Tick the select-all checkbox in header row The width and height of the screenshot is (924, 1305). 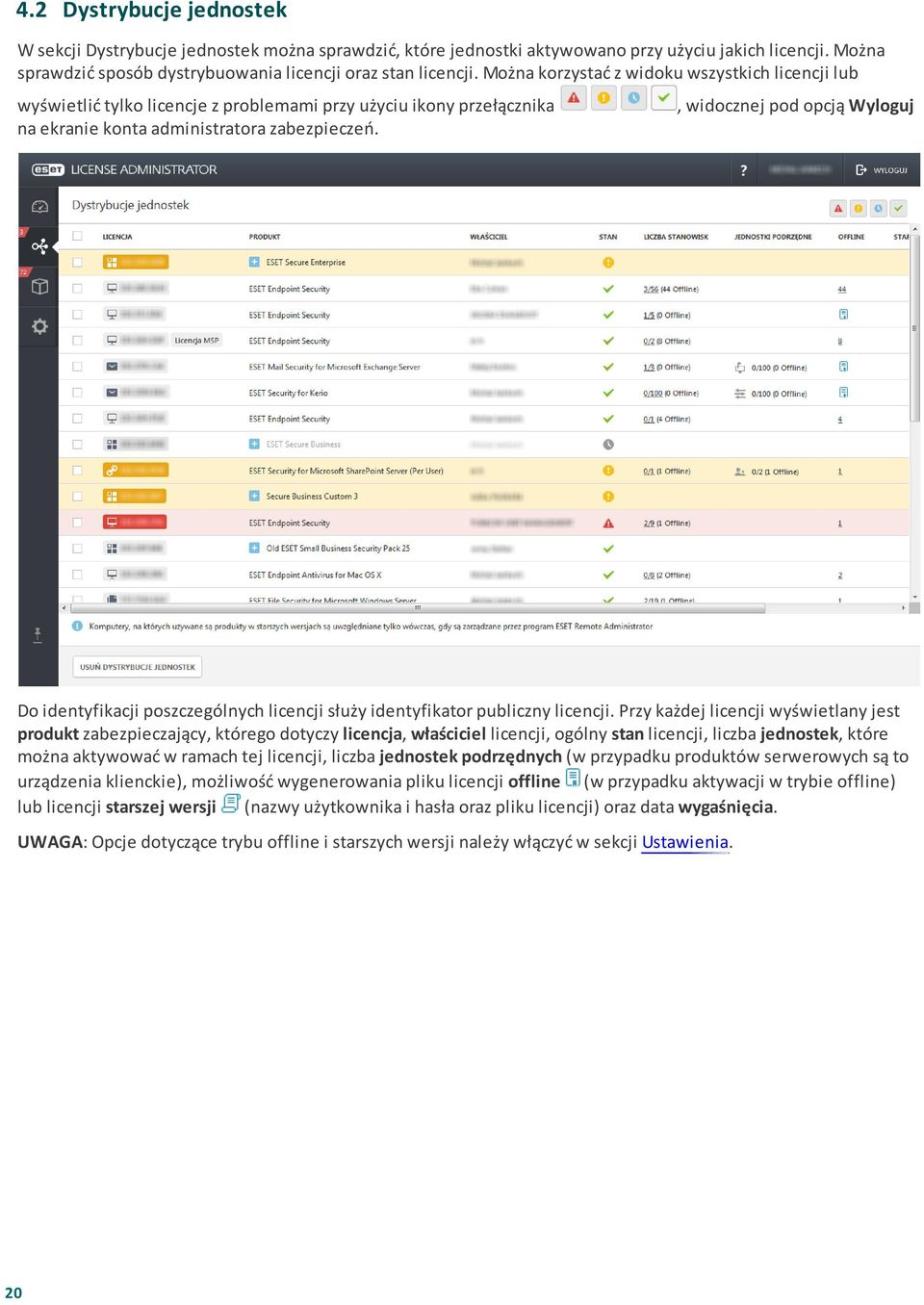77,236
